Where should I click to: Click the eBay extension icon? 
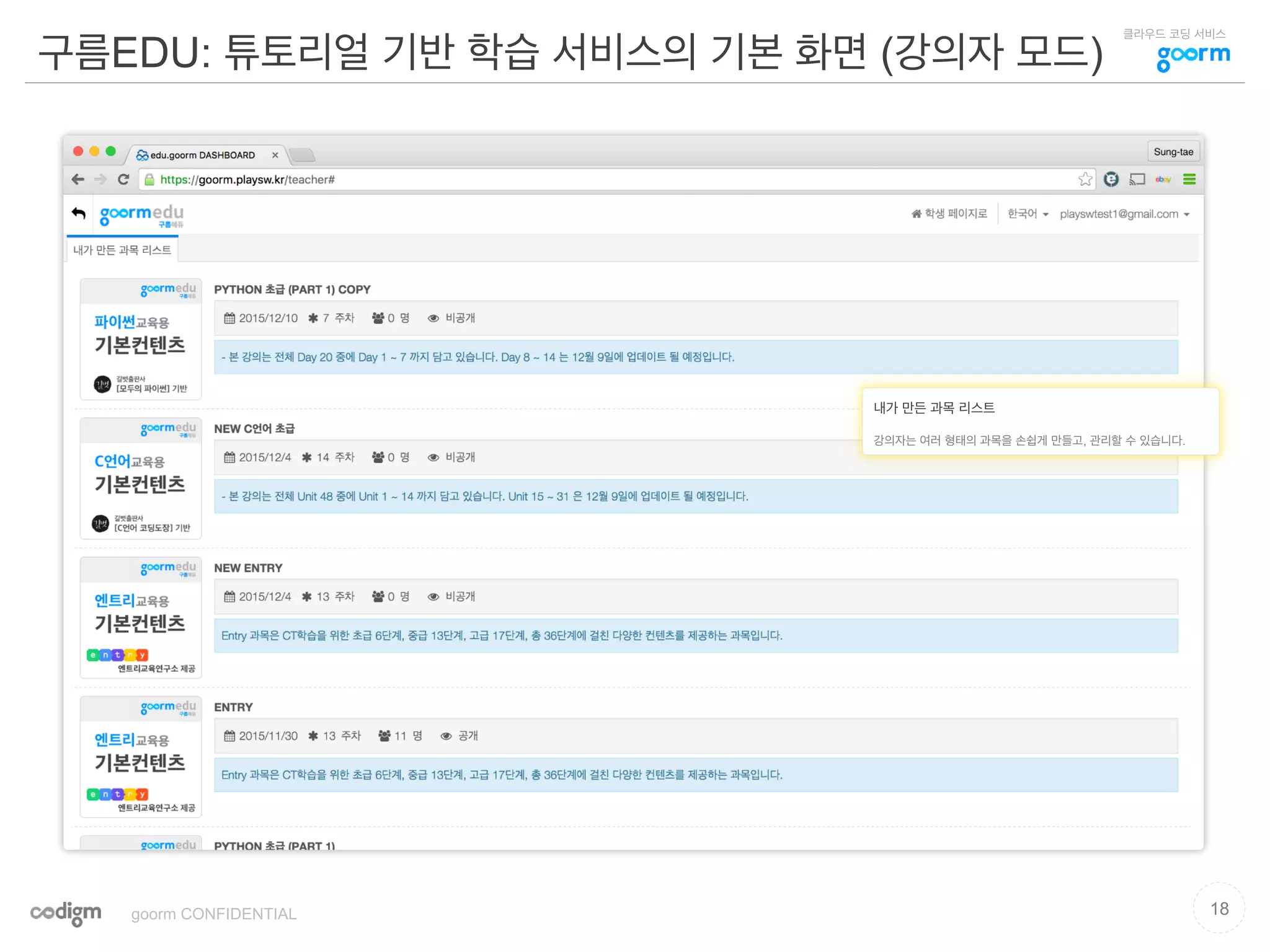click(1163, 180)
